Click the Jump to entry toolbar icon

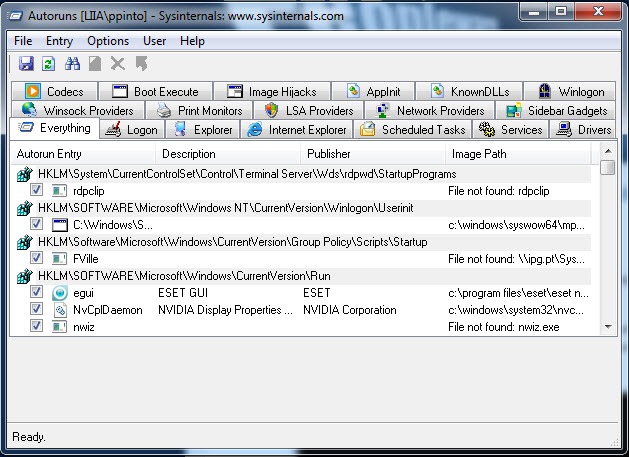141,64
